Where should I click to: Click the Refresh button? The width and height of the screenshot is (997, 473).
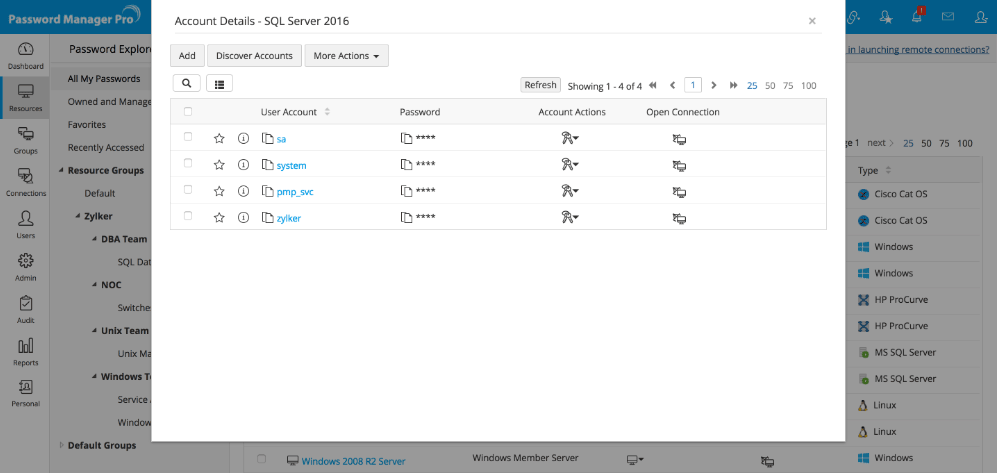[x=540, y=85]
